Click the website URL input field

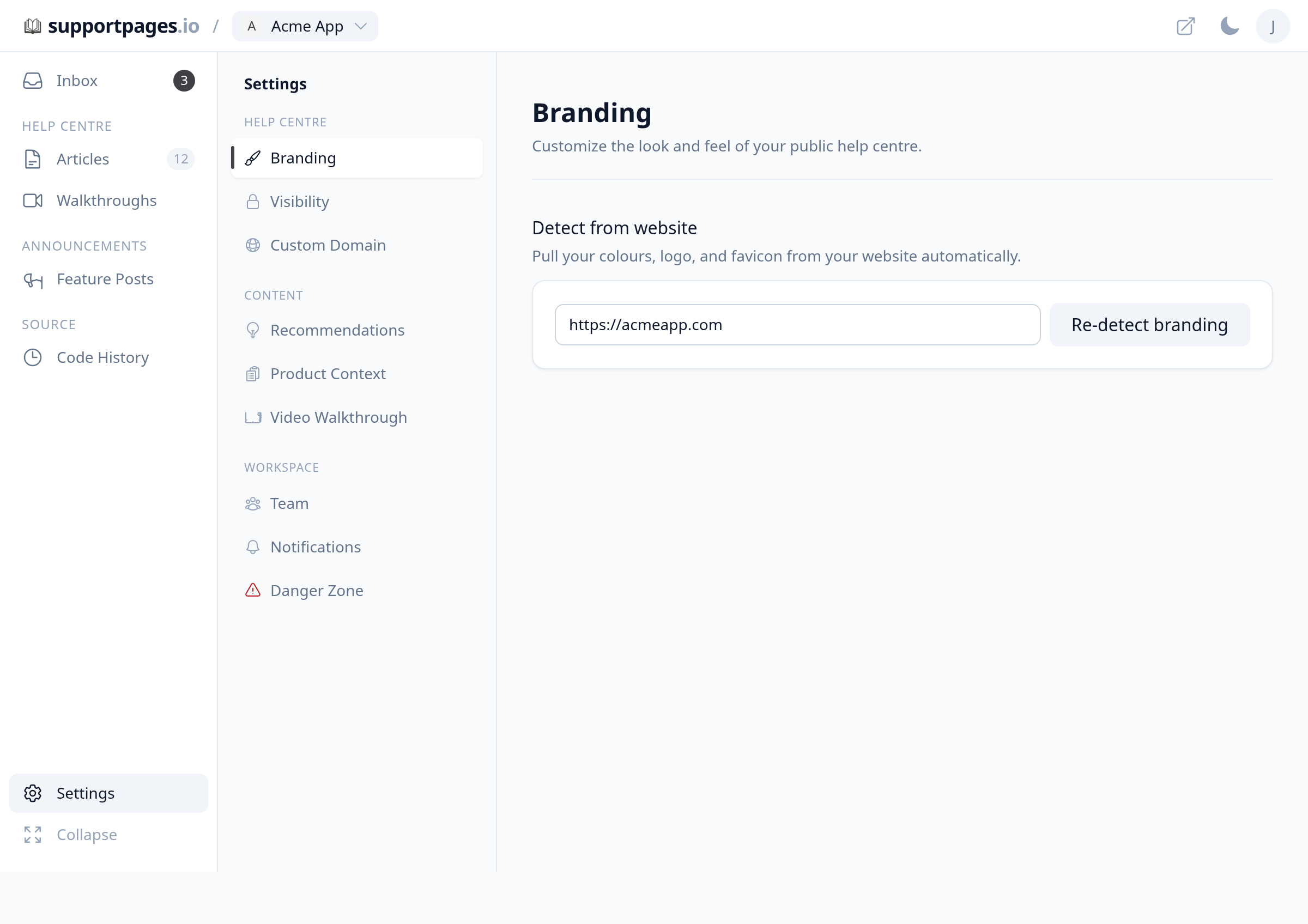tap(797, 325)
